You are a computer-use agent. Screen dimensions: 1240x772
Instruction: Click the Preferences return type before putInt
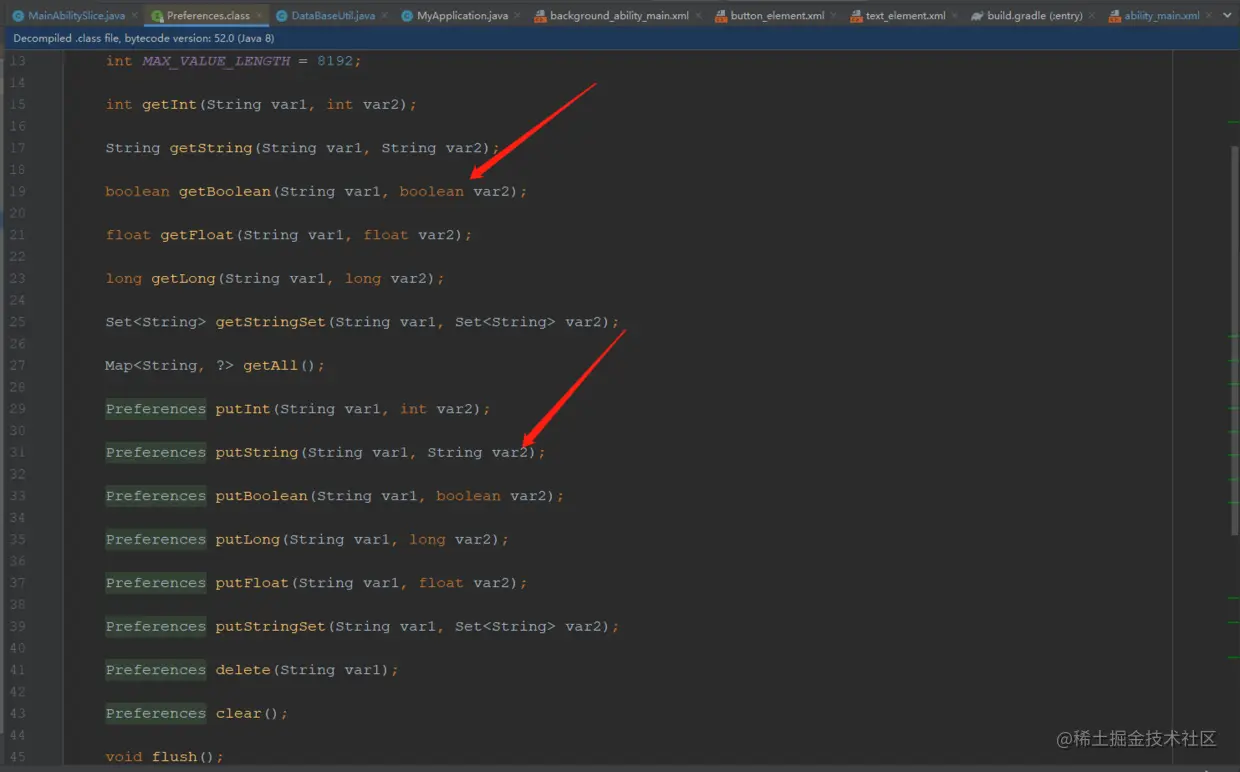[x=155, y=409]
